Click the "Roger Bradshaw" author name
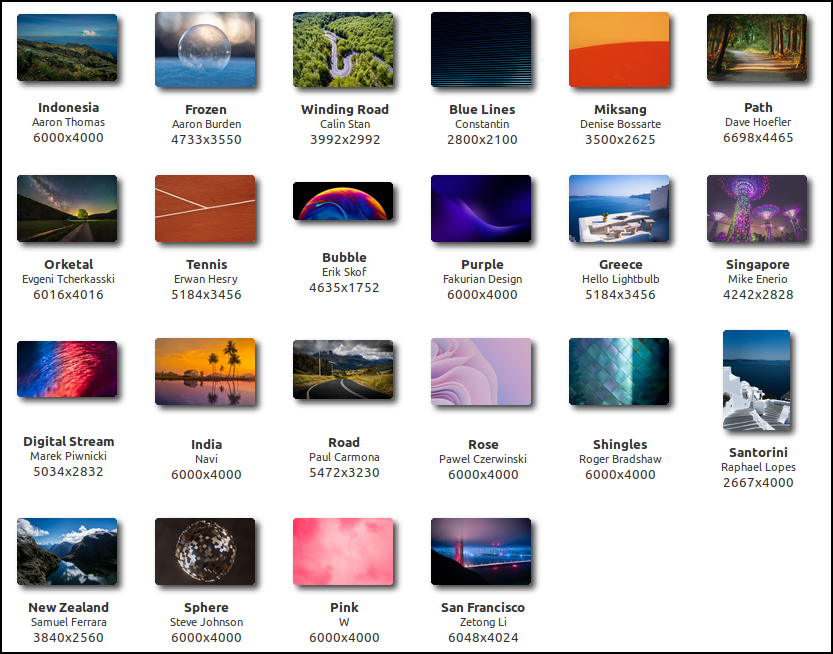Screen dimensions: 833x654 pos(620,458)
